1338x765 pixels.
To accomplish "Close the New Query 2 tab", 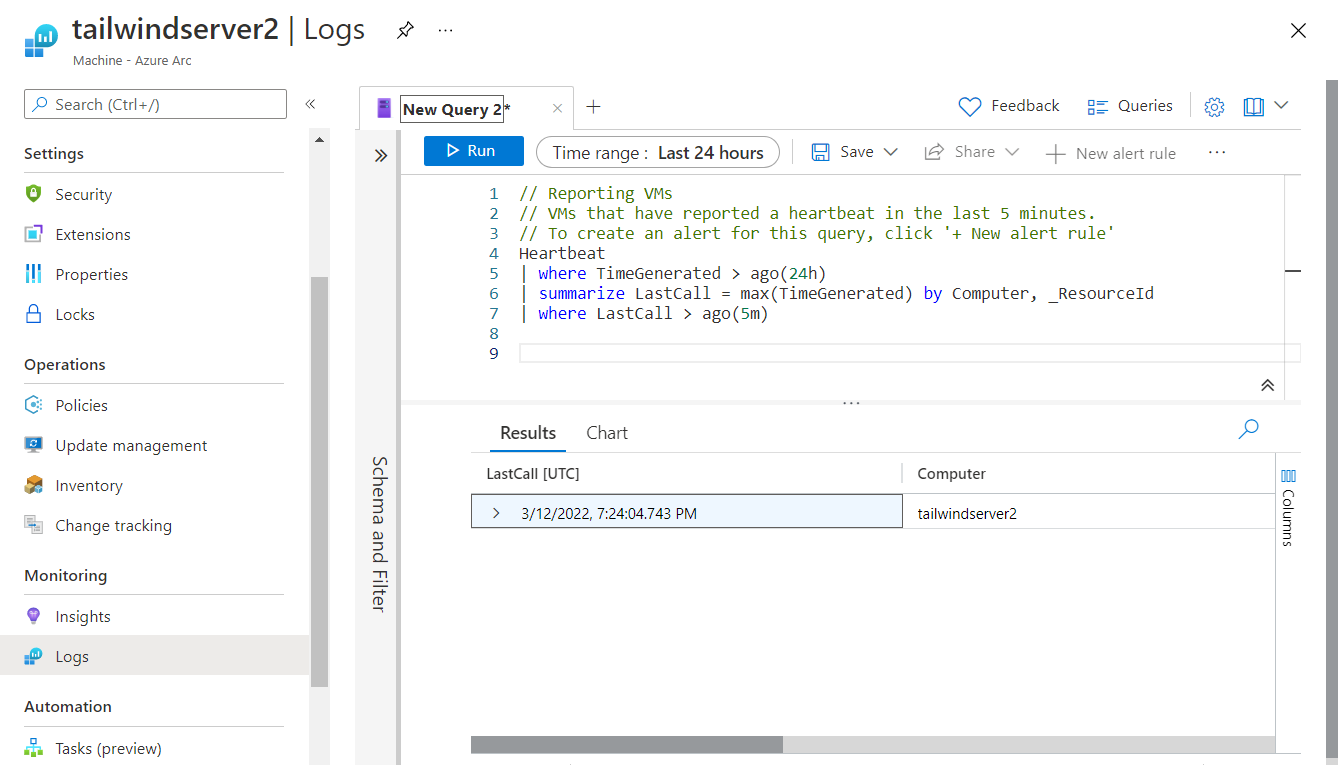I will point(558,108).
